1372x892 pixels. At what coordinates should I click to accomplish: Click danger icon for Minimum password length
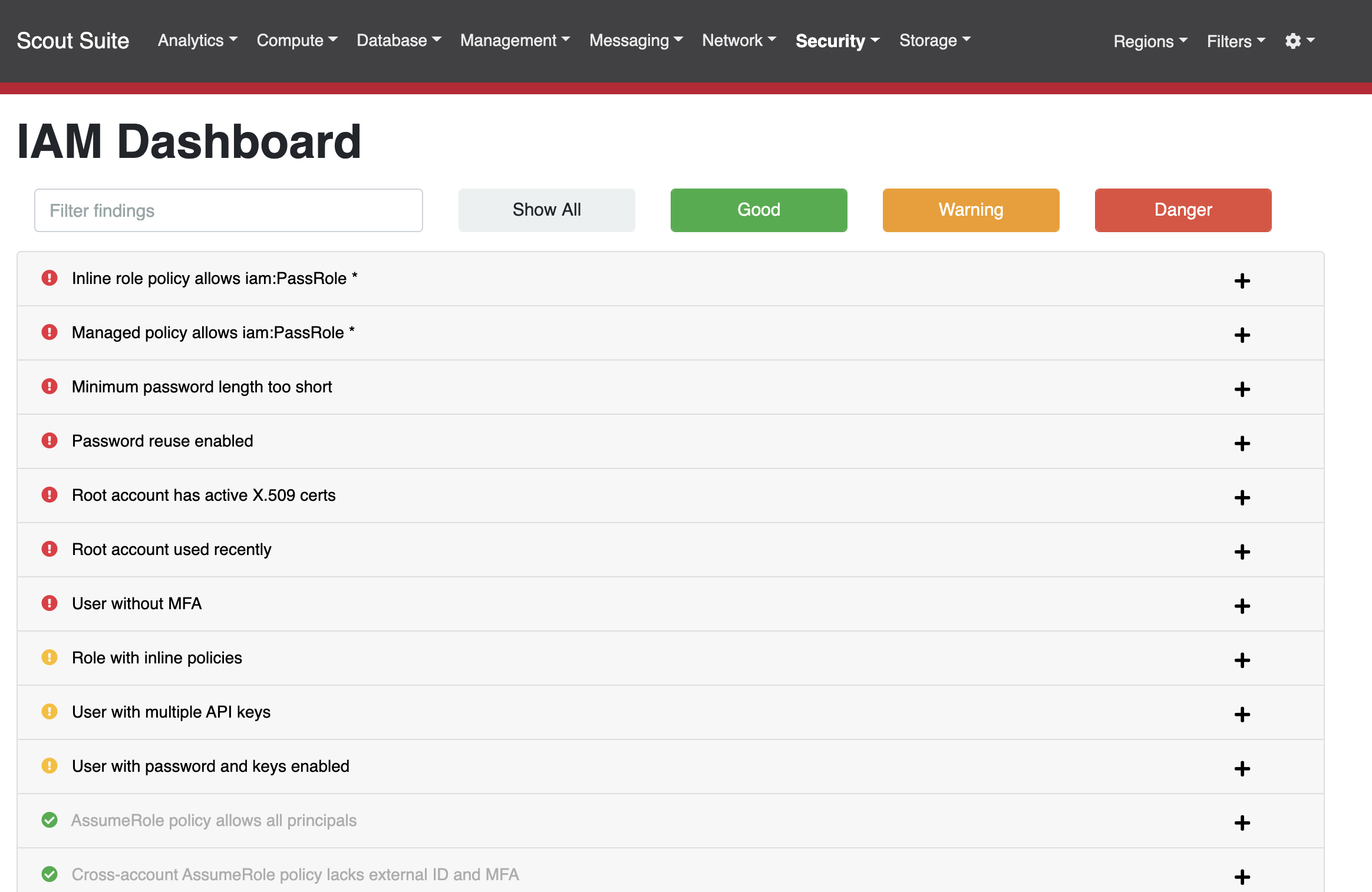point(50,386)
